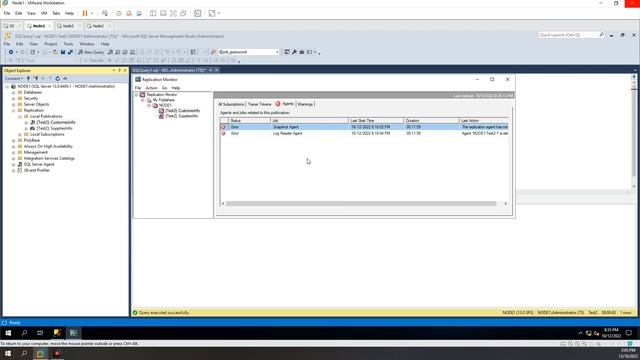
Task: Switch to the DC VM tab
Action: 12,26
